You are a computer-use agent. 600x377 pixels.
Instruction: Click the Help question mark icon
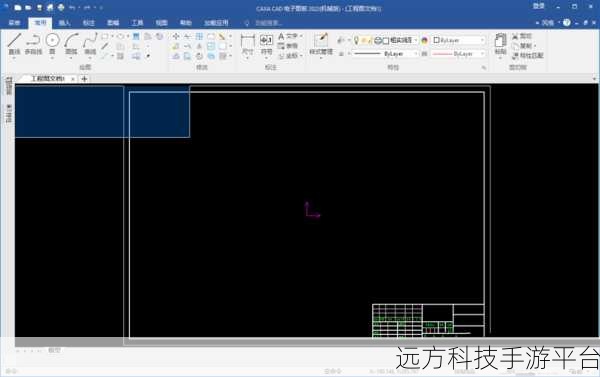567,23
